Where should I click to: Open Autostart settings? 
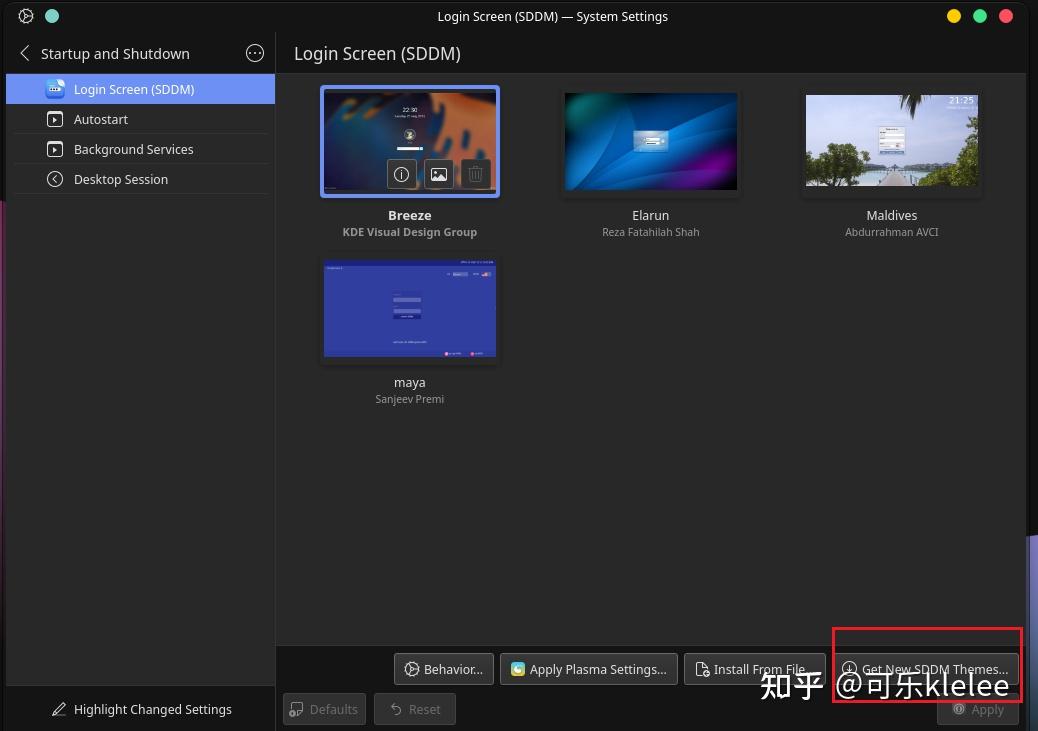(x=140, y=119)
